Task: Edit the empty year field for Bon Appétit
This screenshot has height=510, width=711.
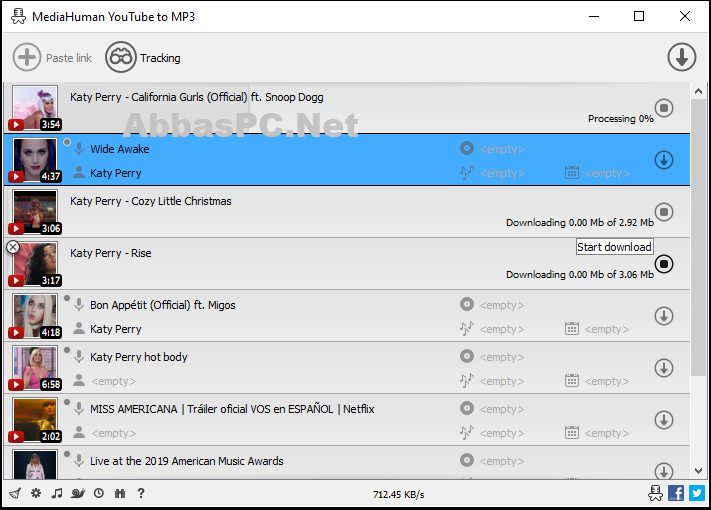Action: click(607, 329)
